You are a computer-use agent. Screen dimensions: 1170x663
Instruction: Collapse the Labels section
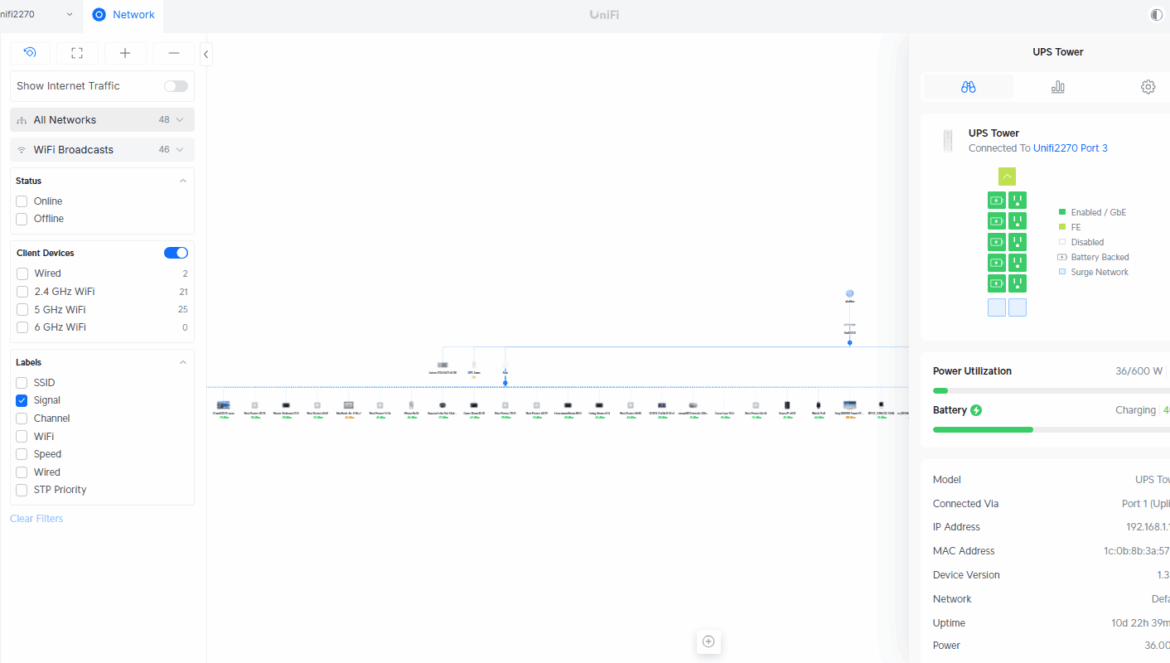(182, 362)
